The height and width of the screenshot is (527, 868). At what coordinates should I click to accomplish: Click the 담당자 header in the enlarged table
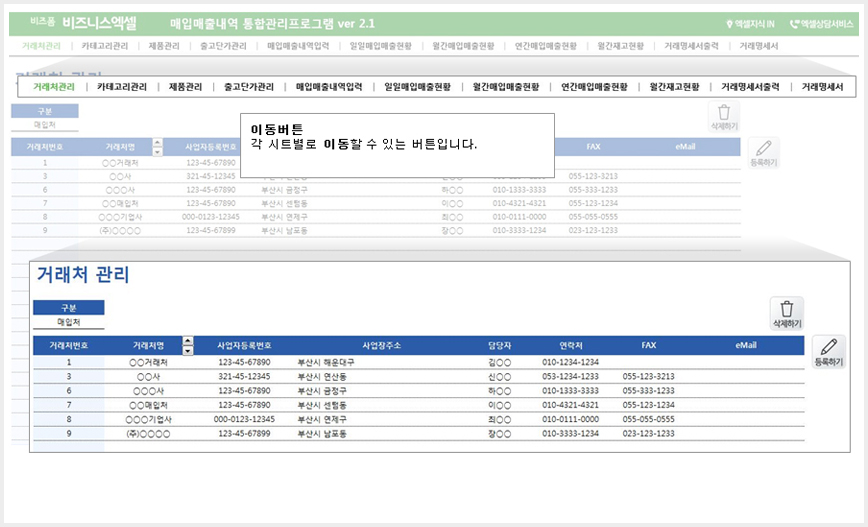point(499,345)
